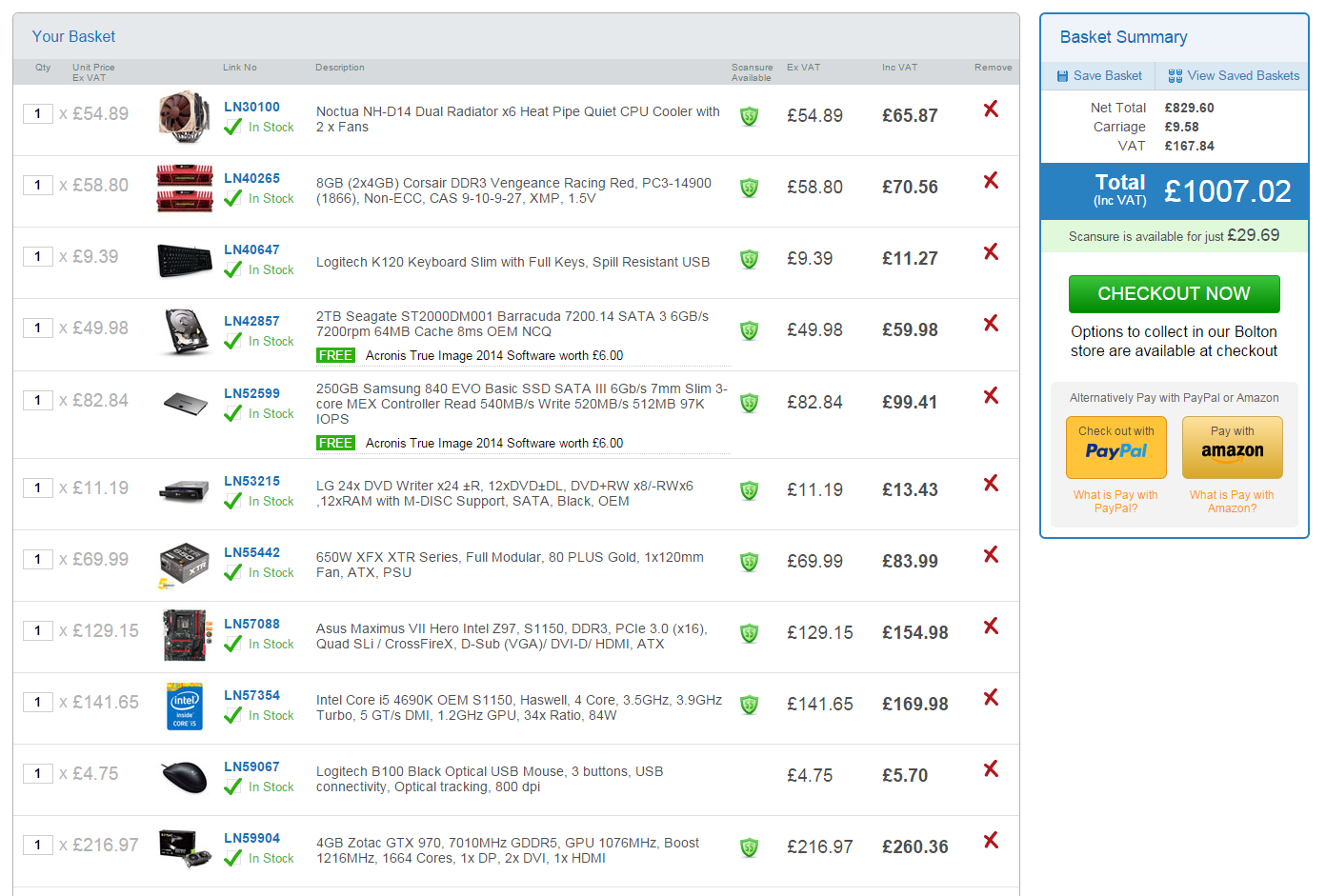Open the Corsair Vengeance RAM thumbnail

click(x=185, y=188)
